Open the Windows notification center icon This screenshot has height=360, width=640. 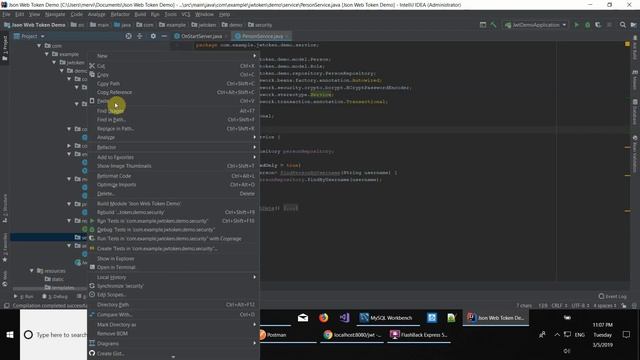click(x=627, y=335)
